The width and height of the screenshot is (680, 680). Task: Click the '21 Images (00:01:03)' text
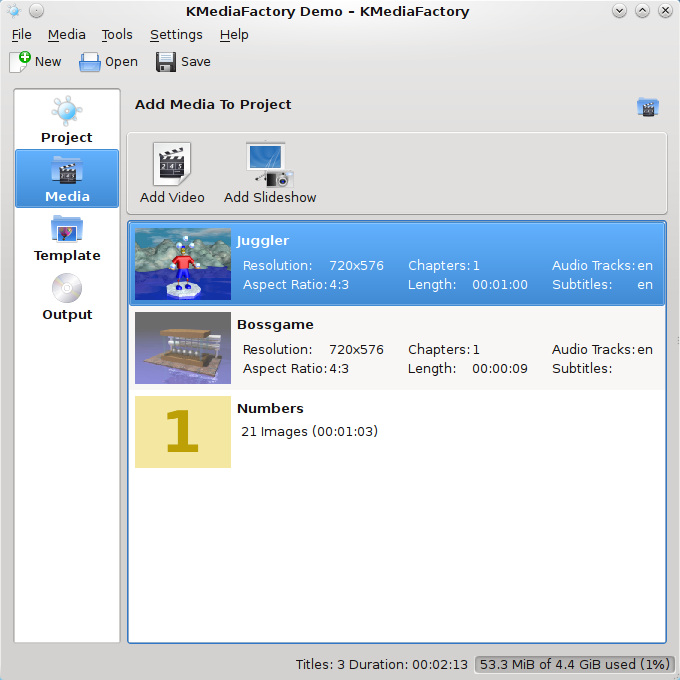pyautogui.click(x=310, y=432)
